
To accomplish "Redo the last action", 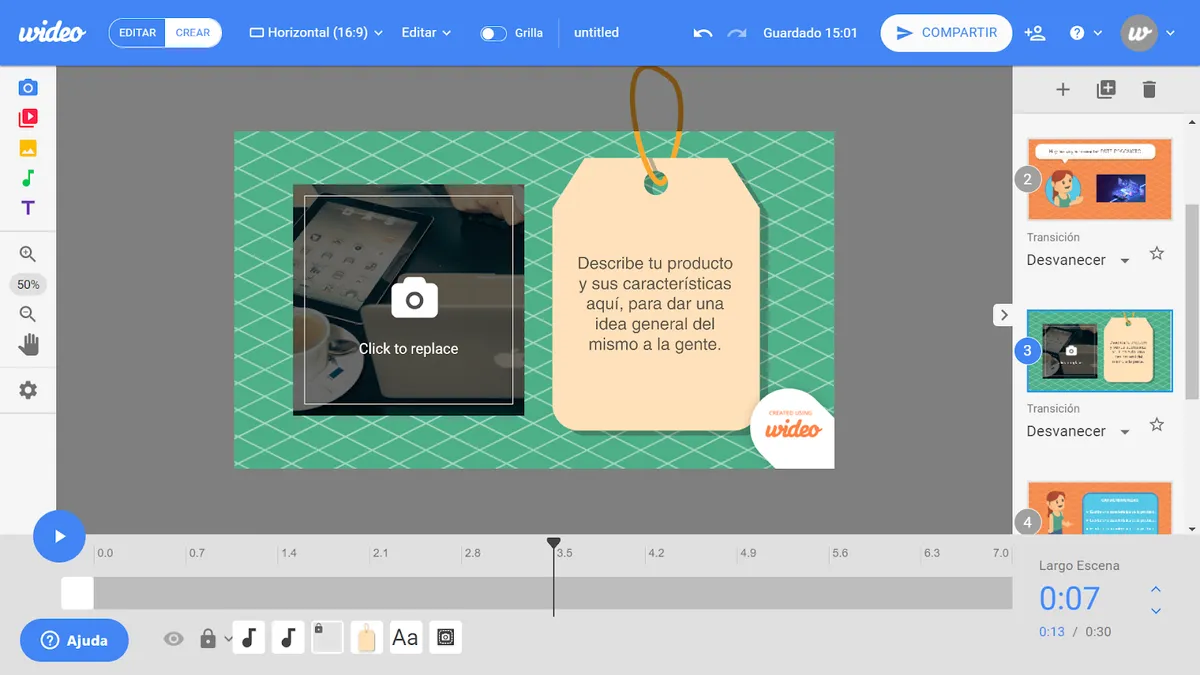I will (x=737, y=33).
